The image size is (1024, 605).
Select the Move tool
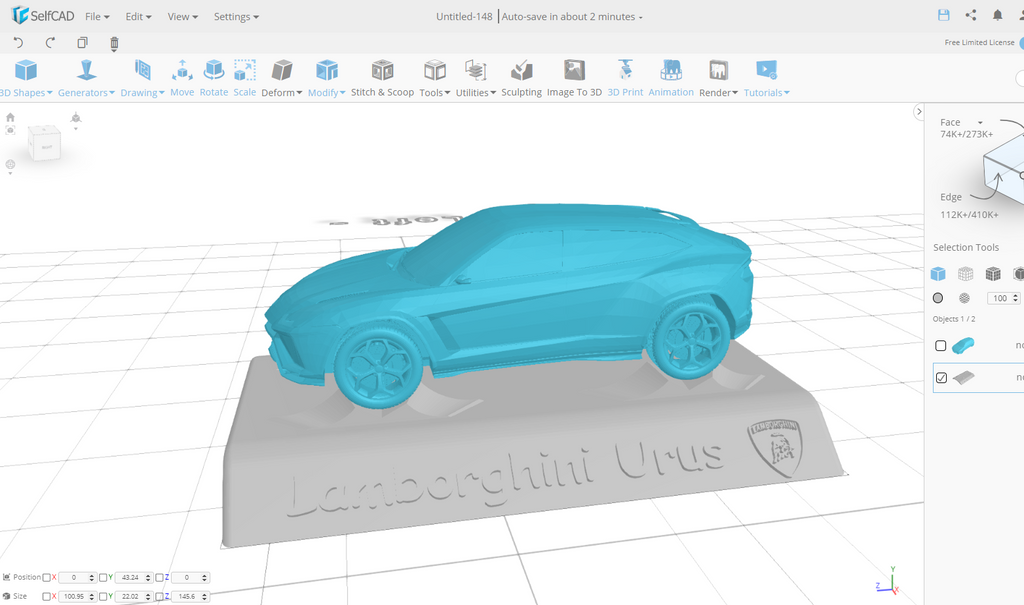[182, 78]
